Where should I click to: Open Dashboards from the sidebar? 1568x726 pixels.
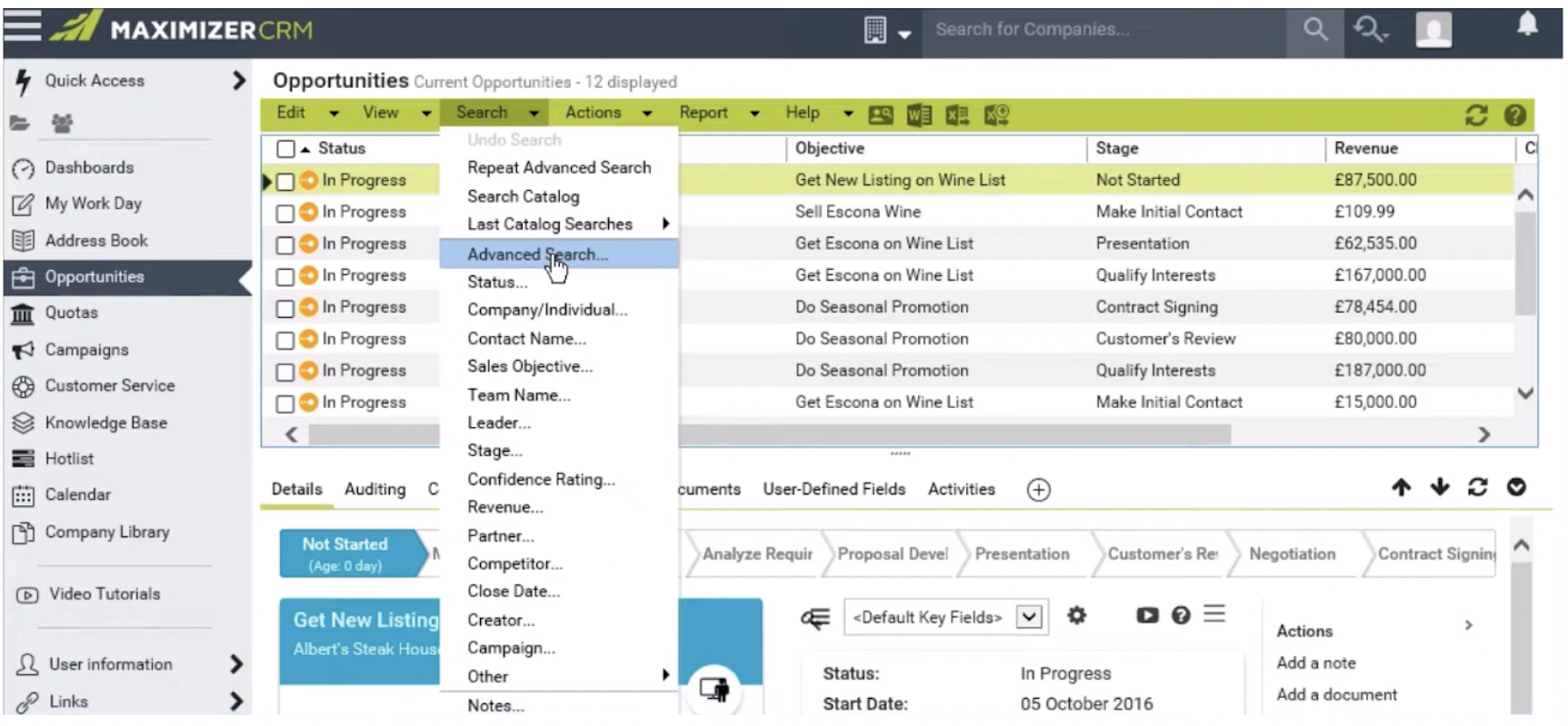point(90,167)
